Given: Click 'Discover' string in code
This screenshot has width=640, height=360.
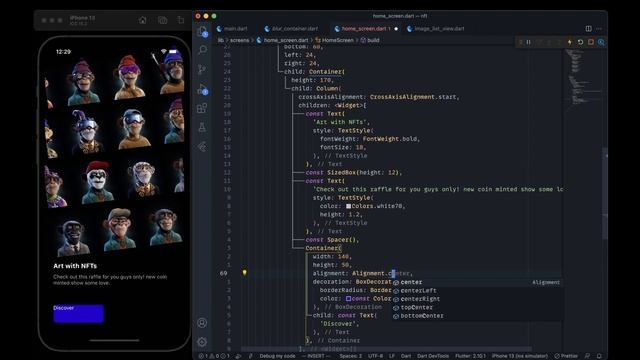Looking at the screenshot, I should coord(340,324).
